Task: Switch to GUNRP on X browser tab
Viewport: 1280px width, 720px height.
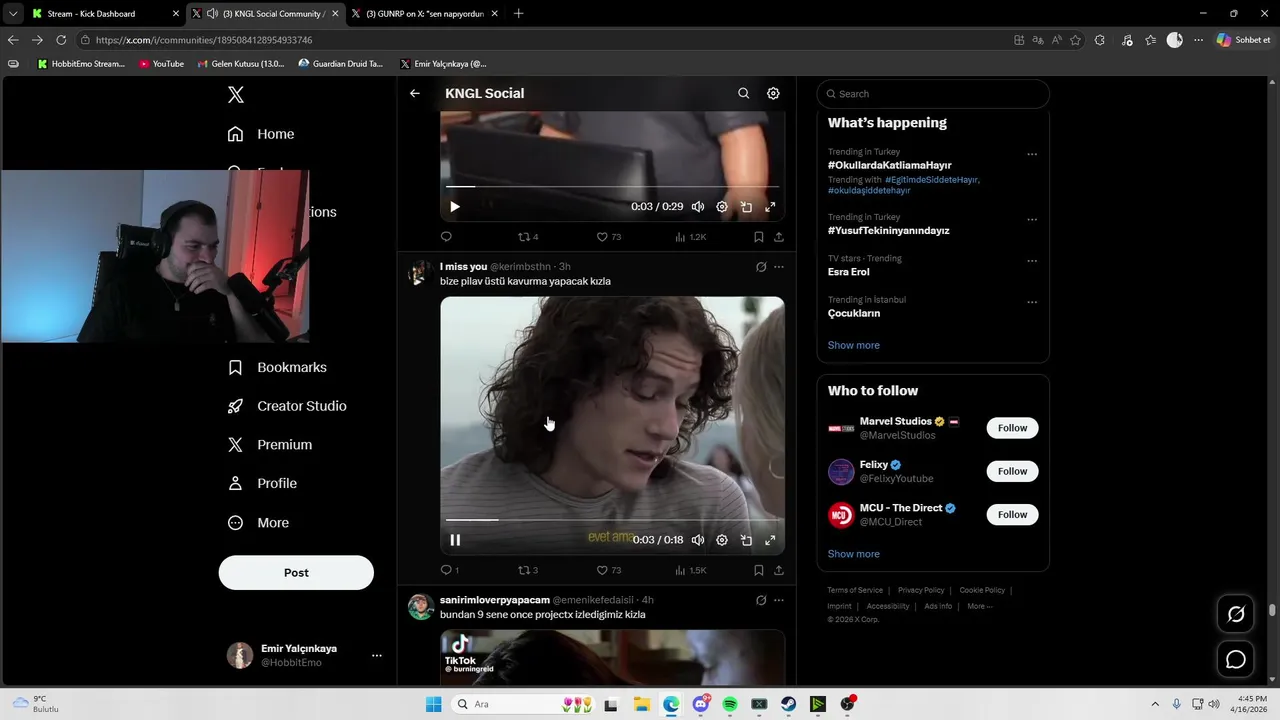Action: [x=423, y=14]
